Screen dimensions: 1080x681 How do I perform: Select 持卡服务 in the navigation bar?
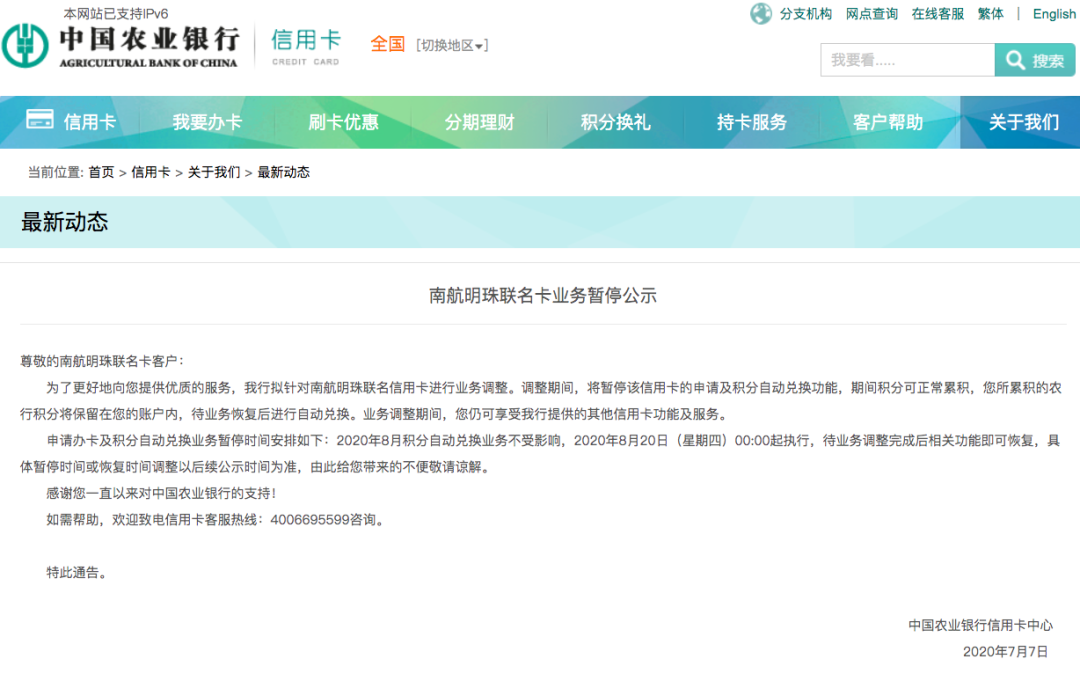(x=754, y=121)
